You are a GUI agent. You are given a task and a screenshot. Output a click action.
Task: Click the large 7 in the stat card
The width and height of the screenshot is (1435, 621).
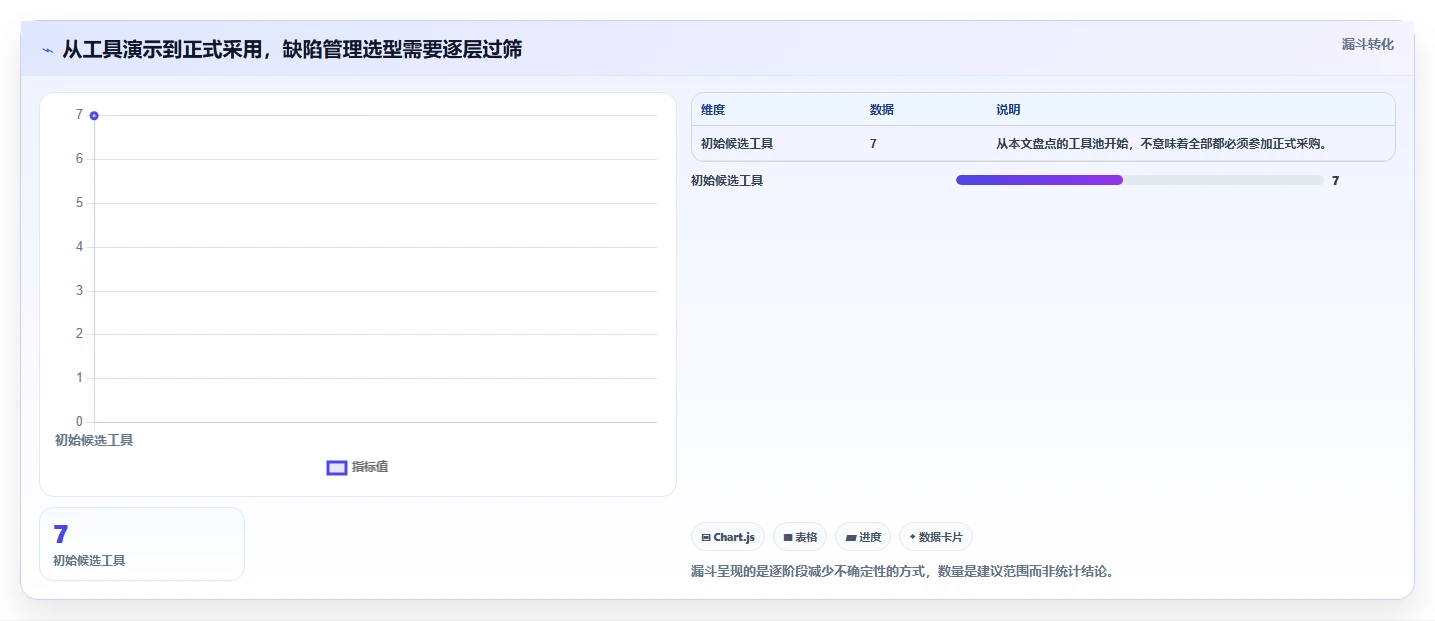(60, 534)
